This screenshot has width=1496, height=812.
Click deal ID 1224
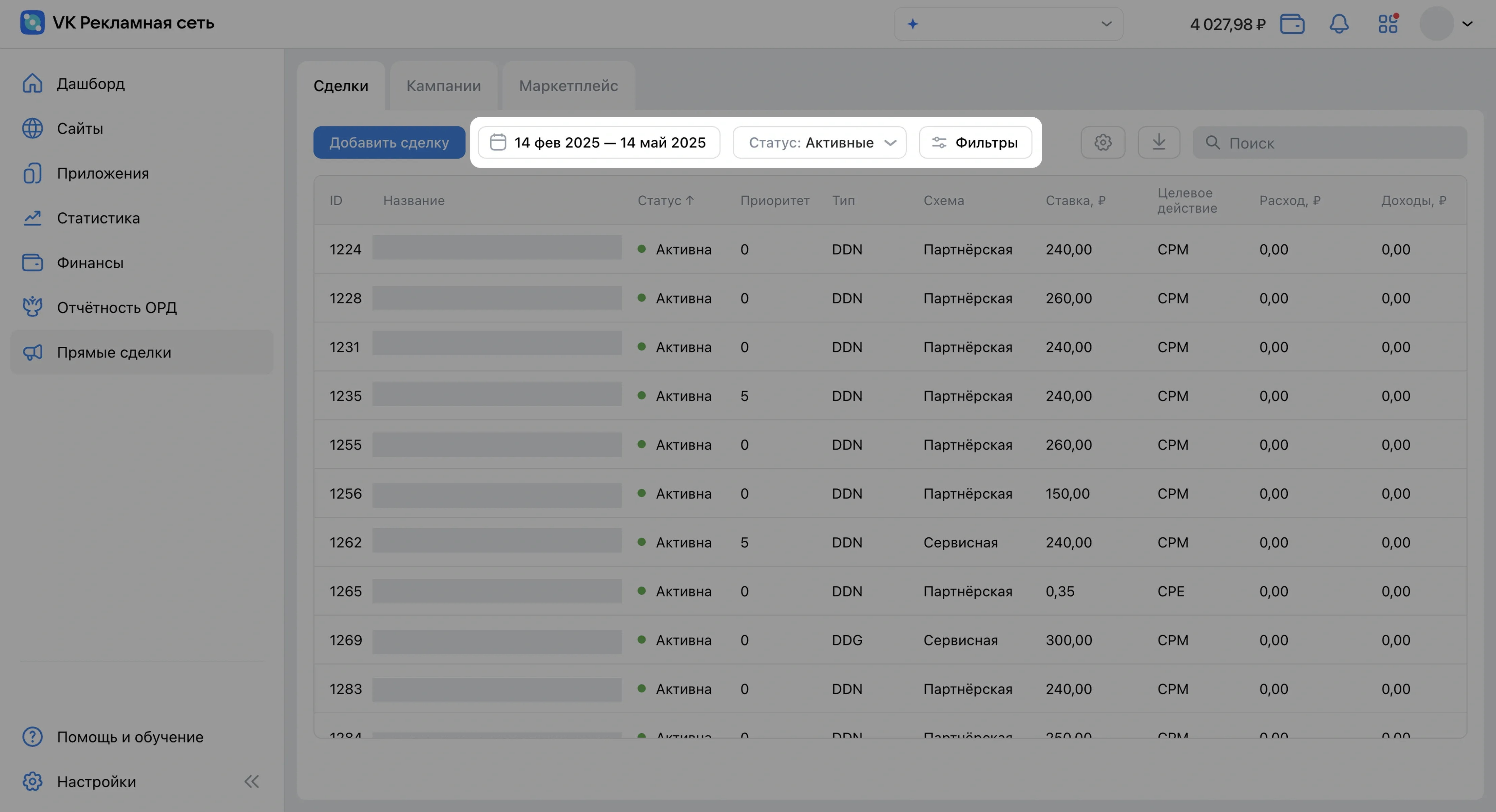coord(346,249)
